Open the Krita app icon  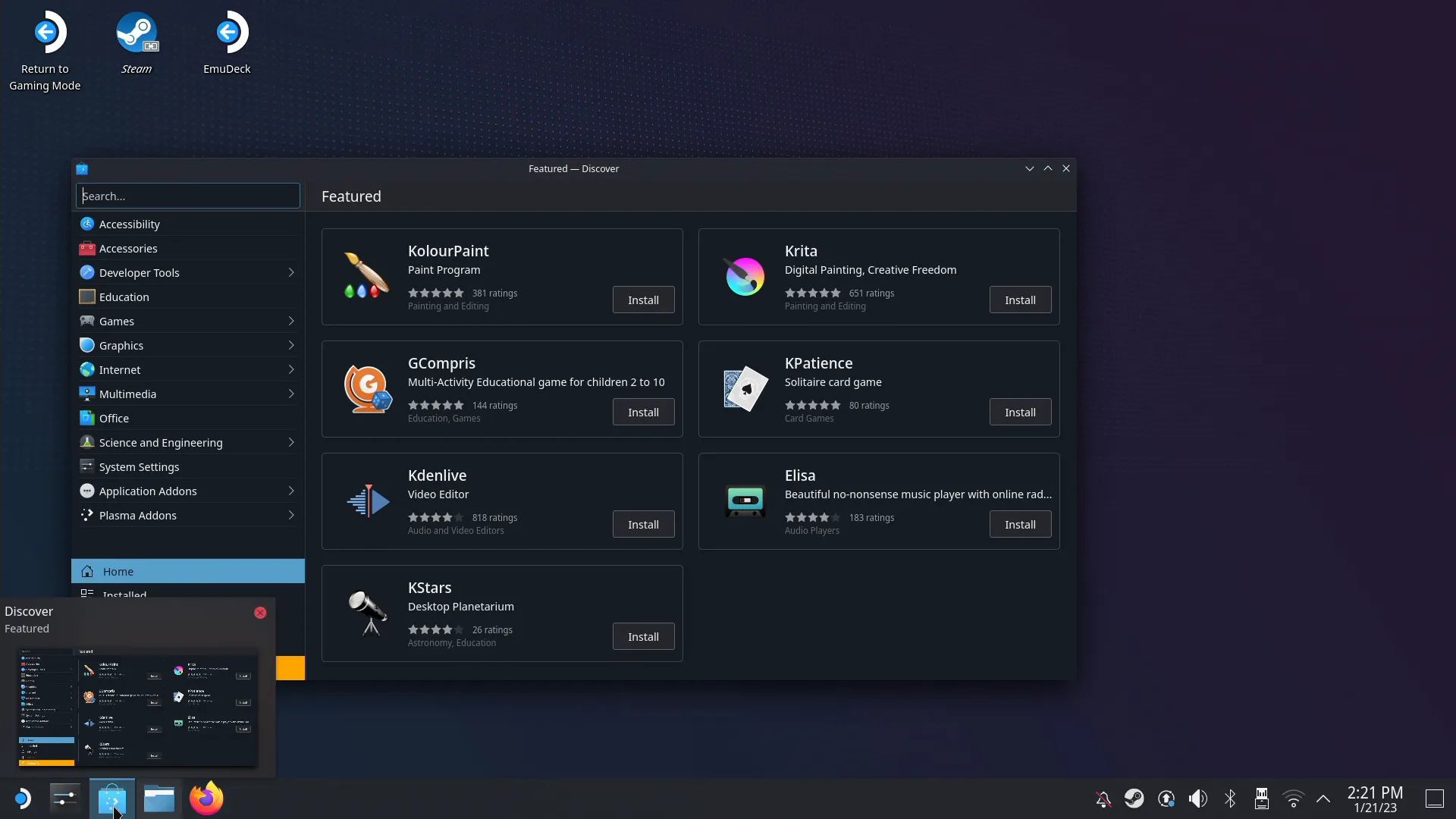pos(745,276)
